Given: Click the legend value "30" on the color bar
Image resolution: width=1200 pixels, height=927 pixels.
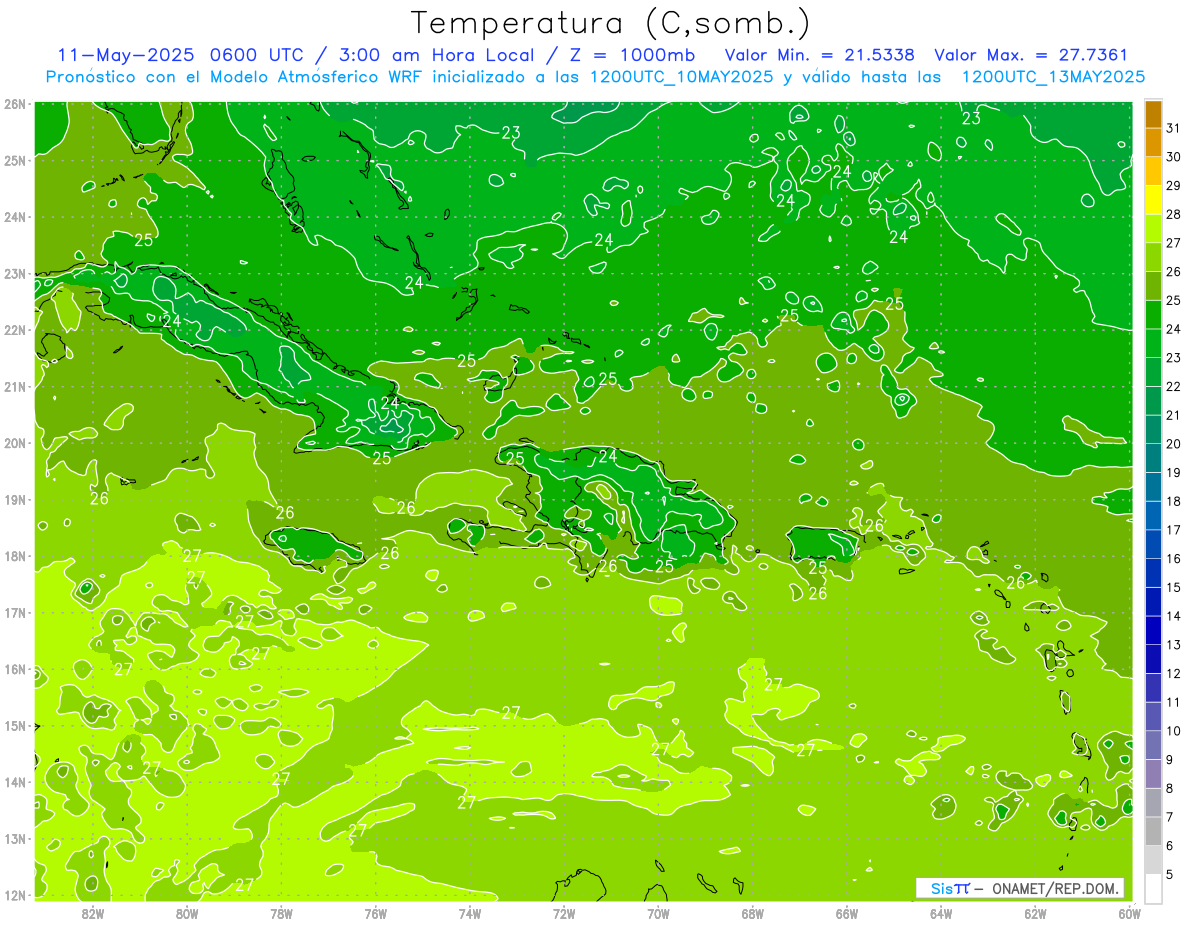Looking at the screenshot, I should pyautogui.click(x=1173, y=157).
